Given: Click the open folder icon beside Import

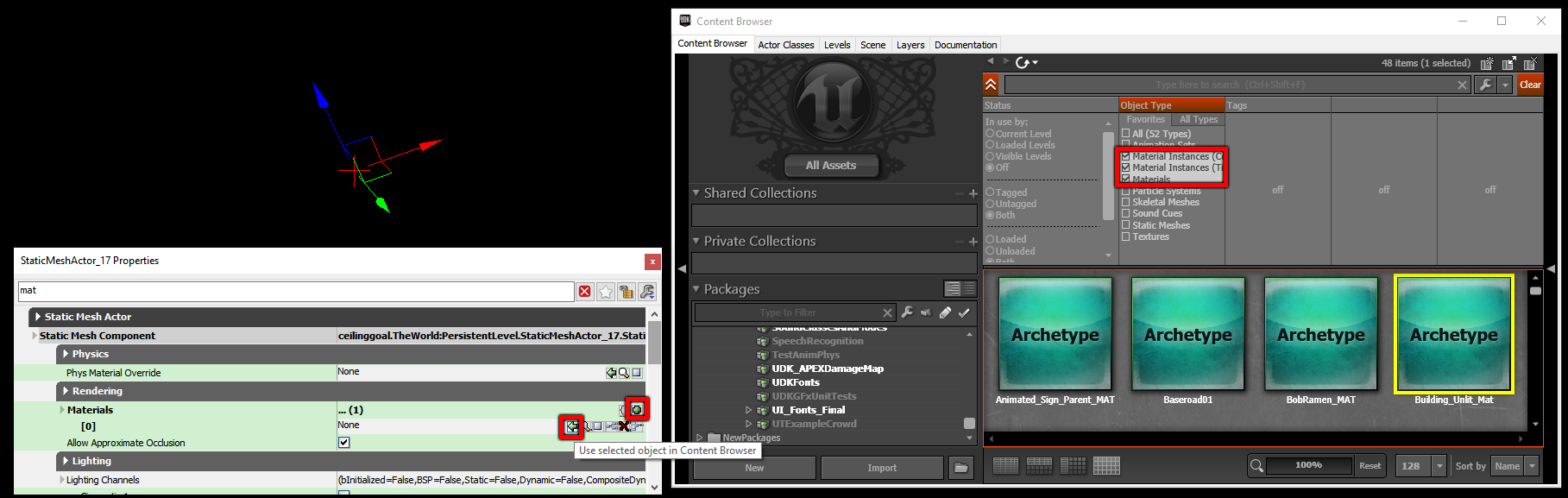Looking at the screenshot, I should (x=960, y=468).
